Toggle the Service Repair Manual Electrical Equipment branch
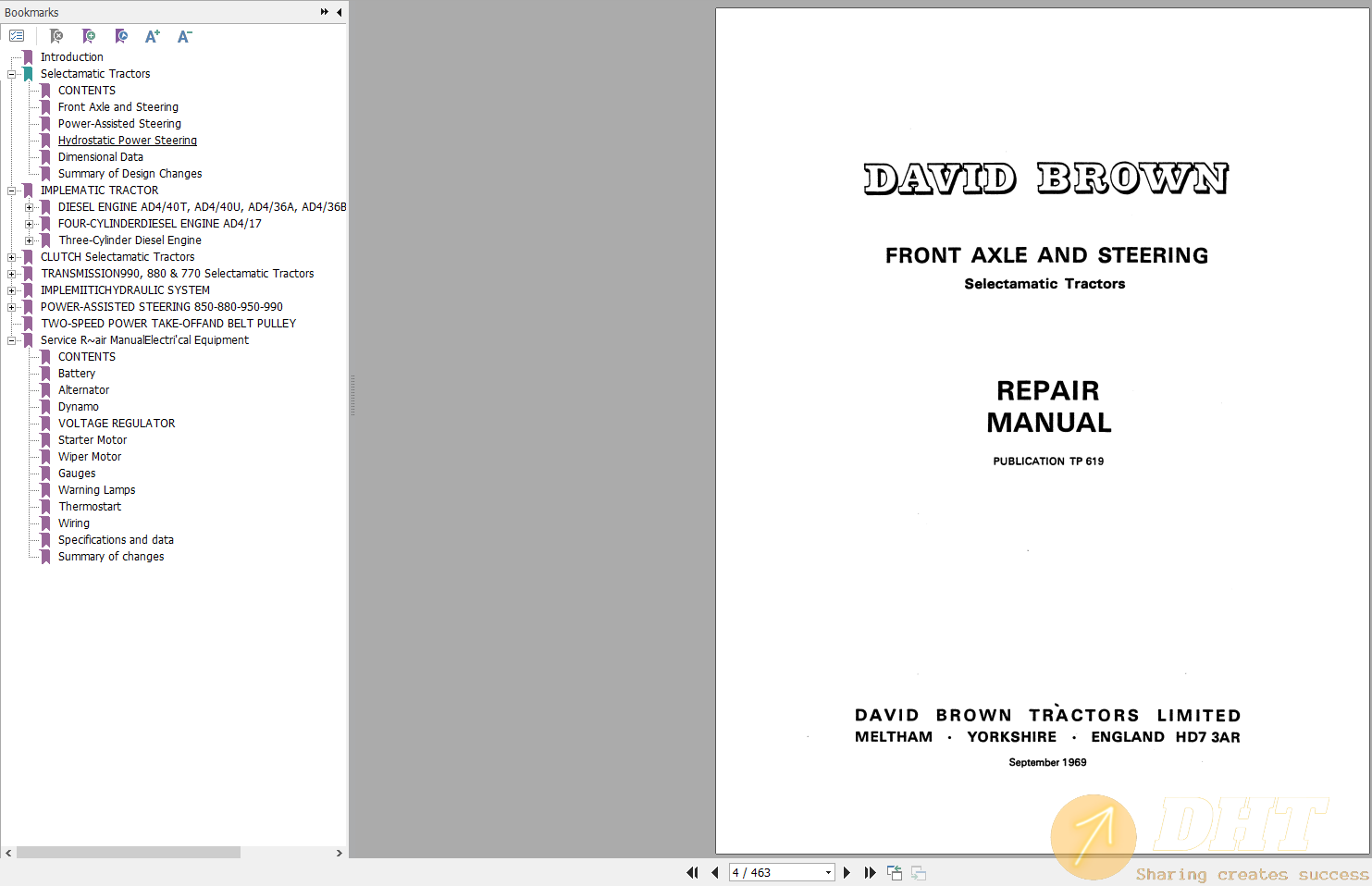The image size is (1372, 886). point(11,339)
